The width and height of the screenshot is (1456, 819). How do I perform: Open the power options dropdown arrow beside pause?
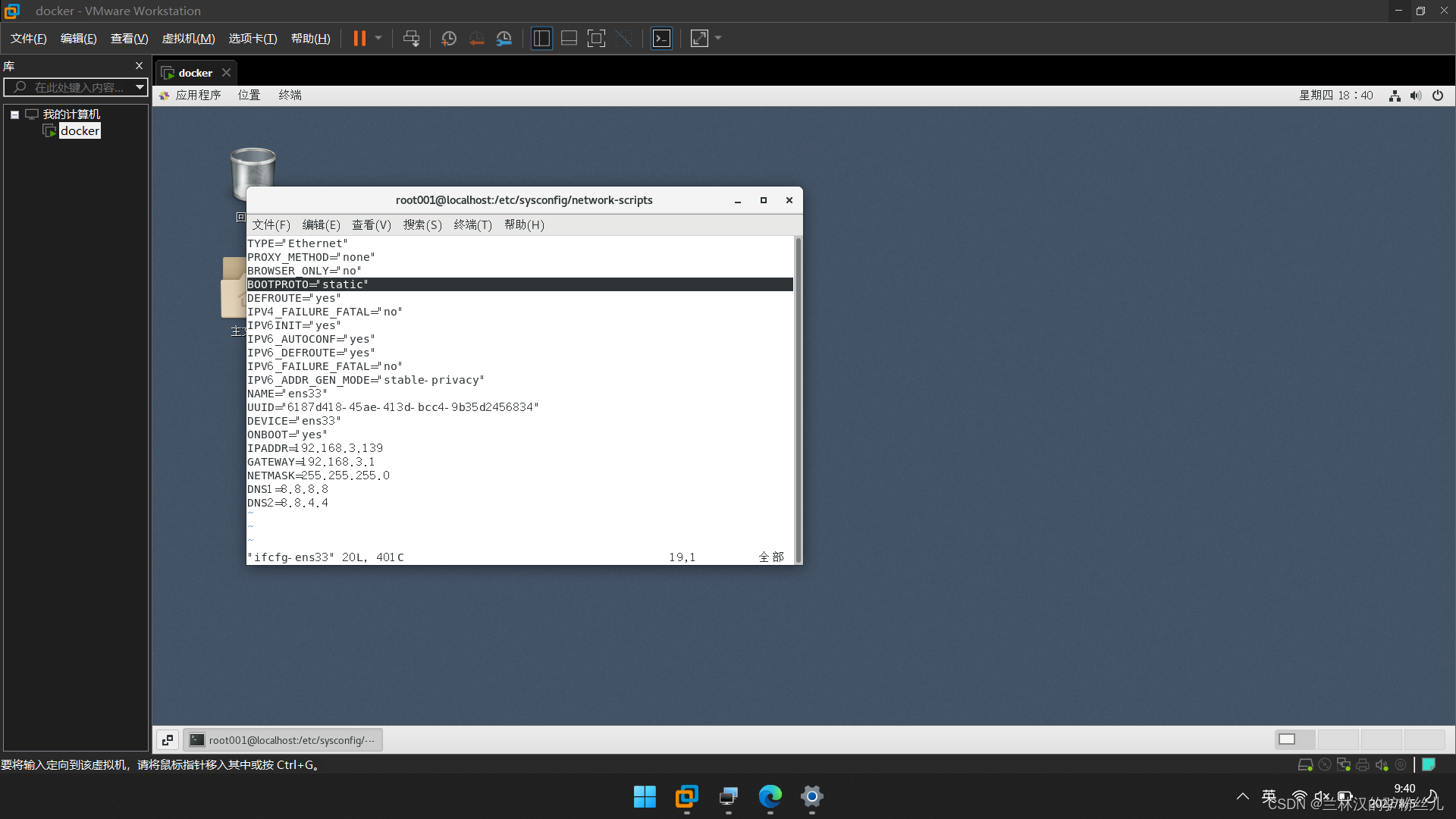tap(378, 38)
